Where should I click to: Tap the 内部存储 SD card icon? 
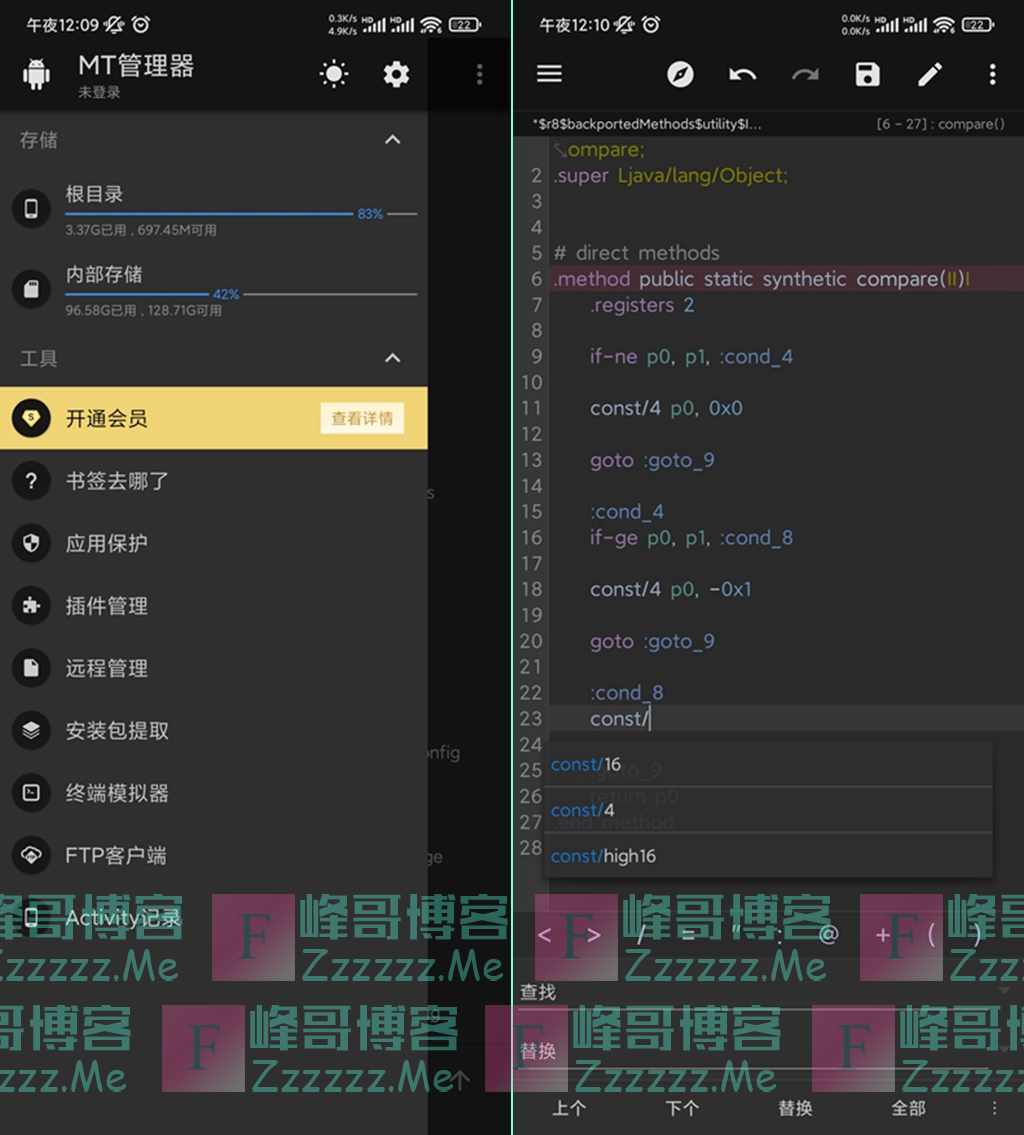31,289
